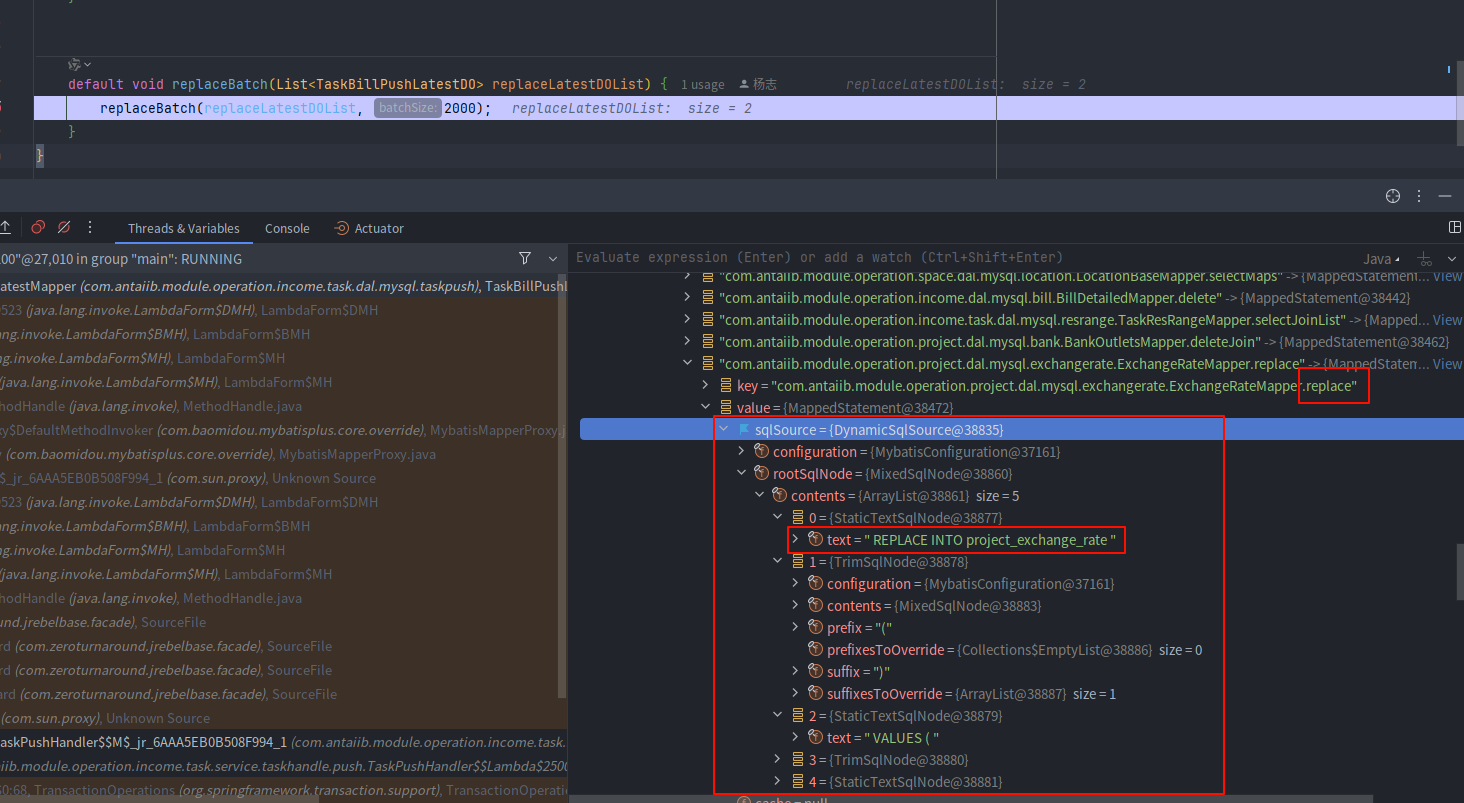The height and width of the screenshot is (803, 1464).
Task: Click View link on LocationBaseMapper.selectMaps row
Action: point(1448,276)
